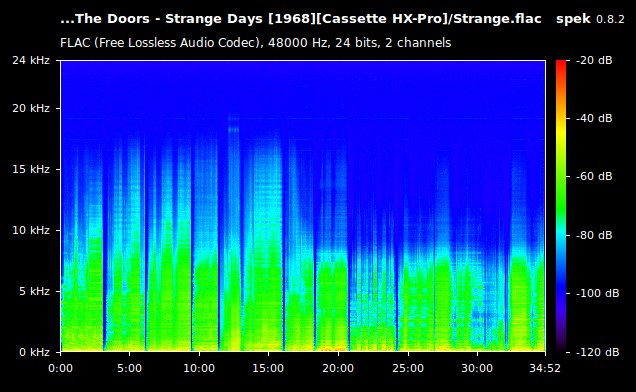The image size is (636, 392).
Task: Click the 0 kHz frequency axis label
Action: click(x=34, y=352)
